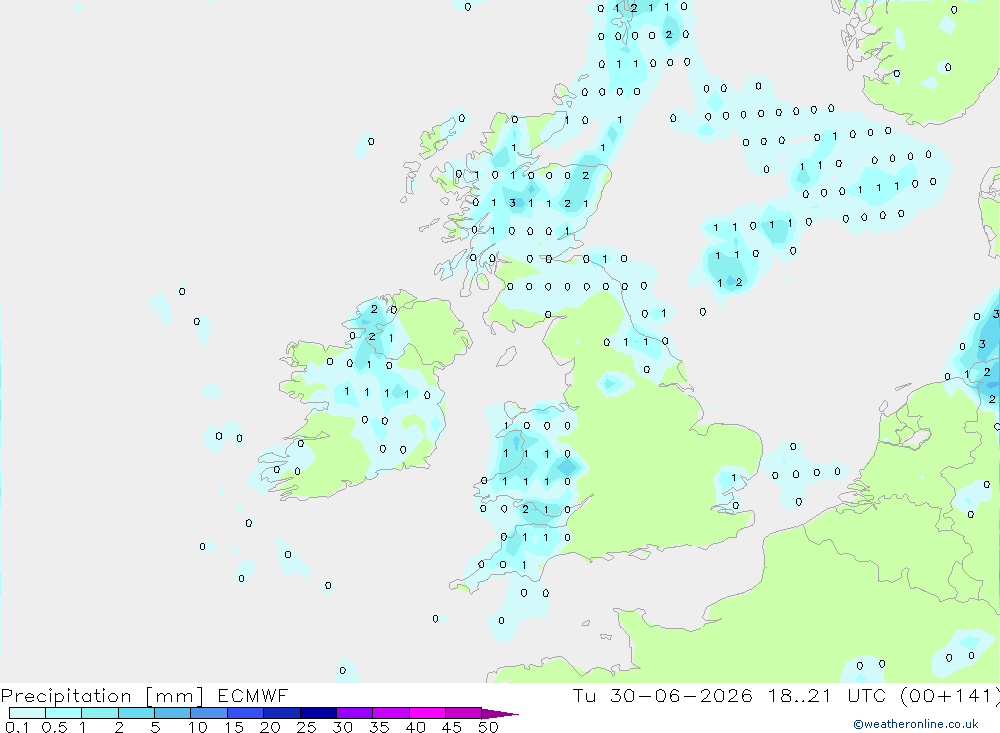Select the "18..21 UTC" time range
This screenshot has height=733, width=1000.
tap(826, 695)
